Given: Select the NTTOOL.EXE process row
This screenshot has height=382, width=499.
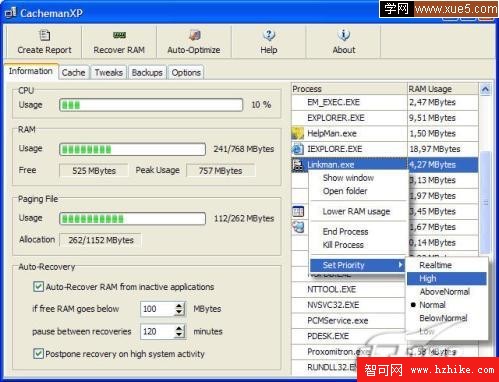Looking at the screenshot, I should click(x=348, y=289).
